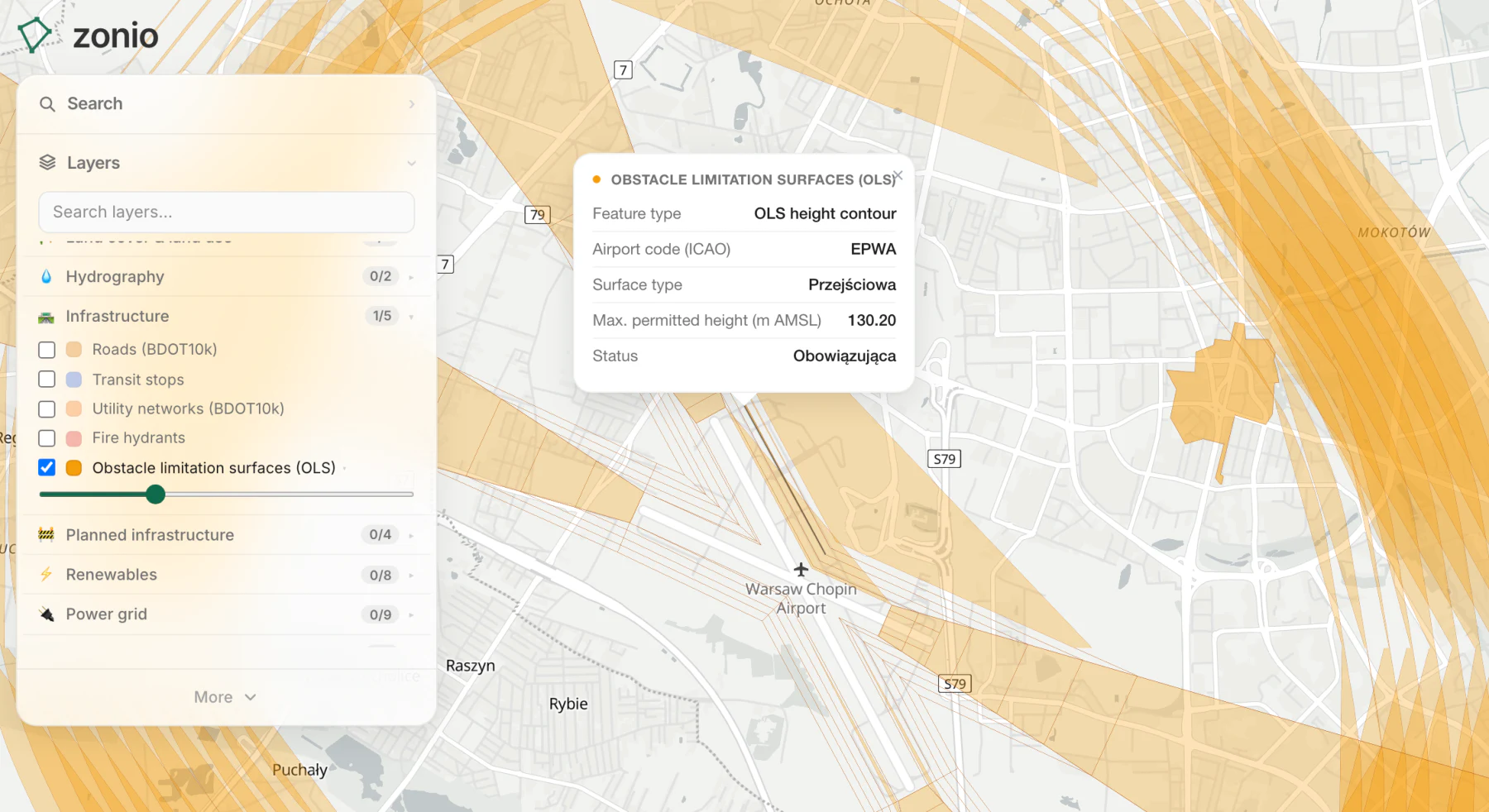Collapse the Layers section chevron

click(x=411, y=164)
